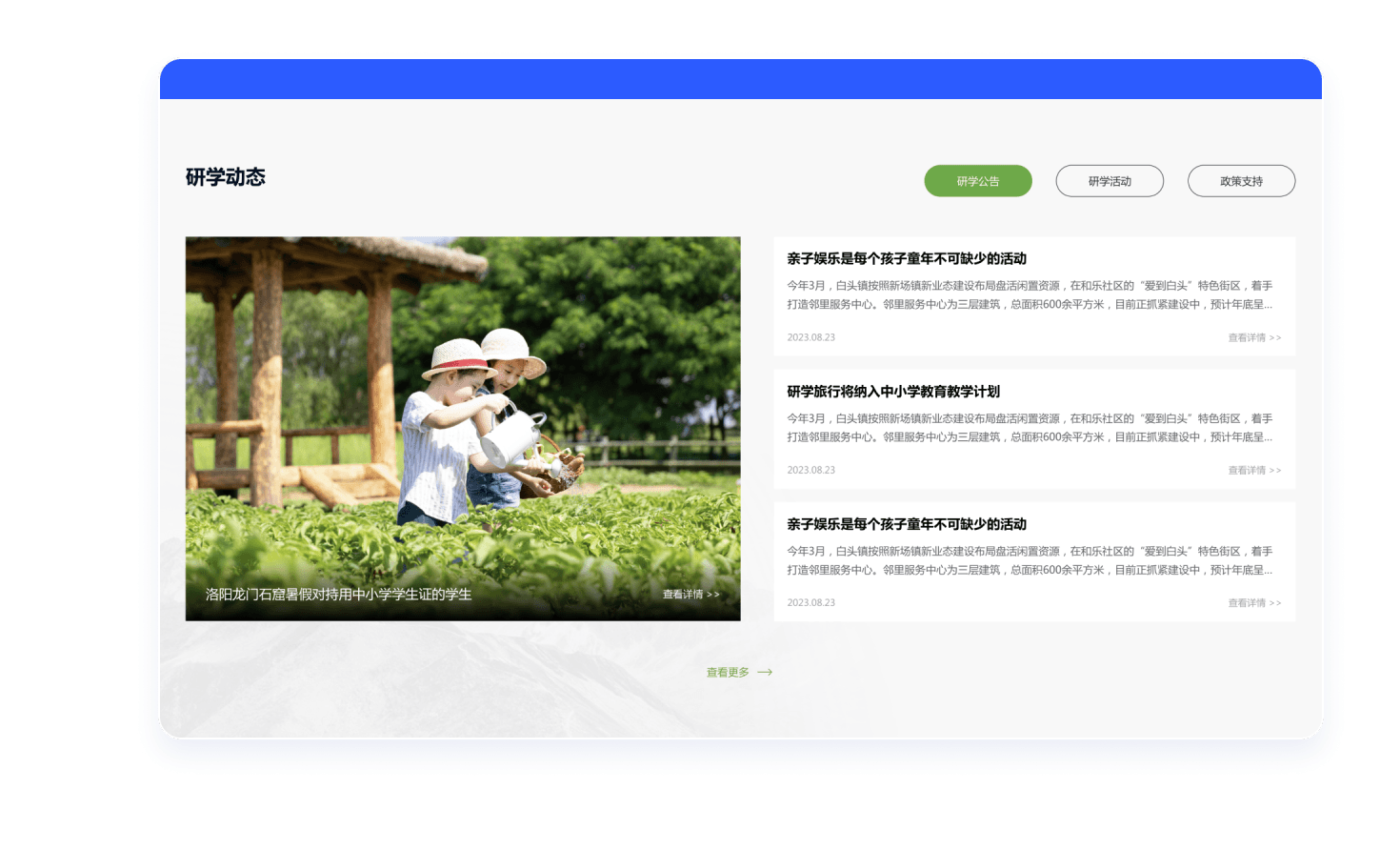Viewport: 1400px width, 850px height.
Task: Click the 2023.08.23 date in the 研学旅行 card
Action: pos(810,470)
